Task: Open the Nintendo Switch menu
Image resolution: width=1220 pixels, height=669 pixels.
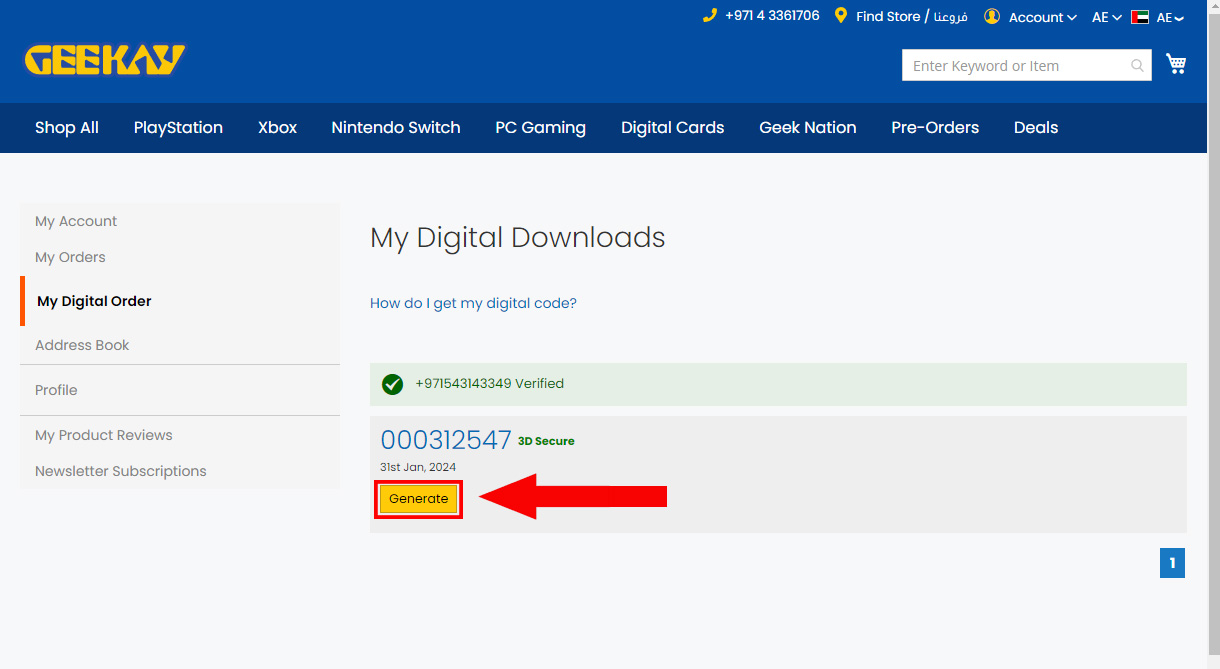Action: (x=396, y=127)
